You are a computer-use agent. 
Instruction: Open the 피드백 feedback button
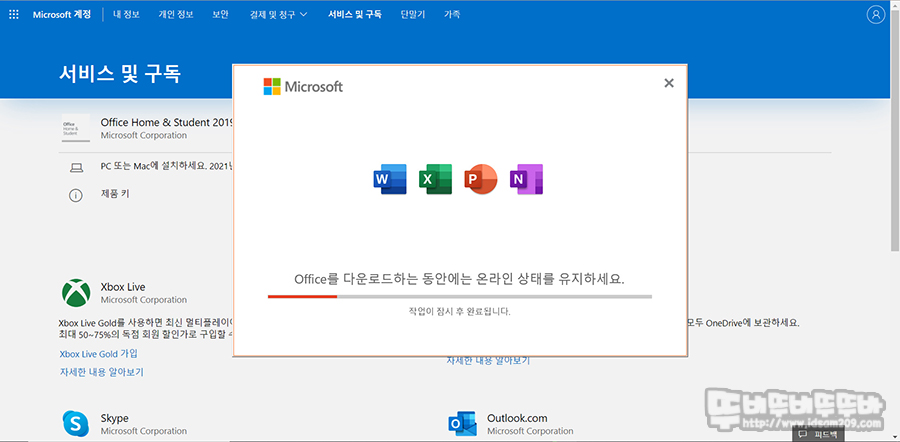click(818, 435)
